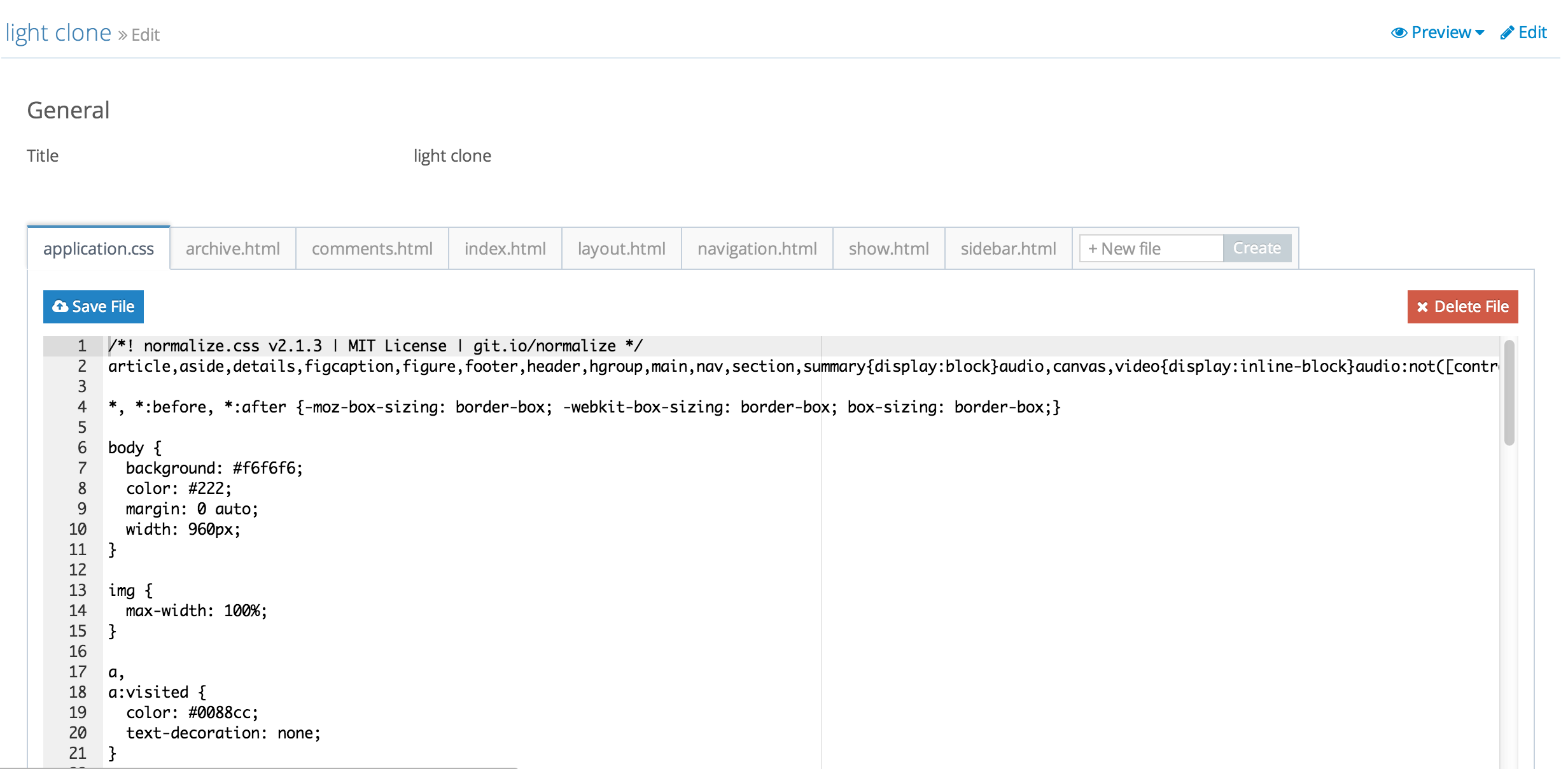Switch to the show.html tab
Image resolution: width=1568 pixels, height=769 pixels.
tap(889, 249)
